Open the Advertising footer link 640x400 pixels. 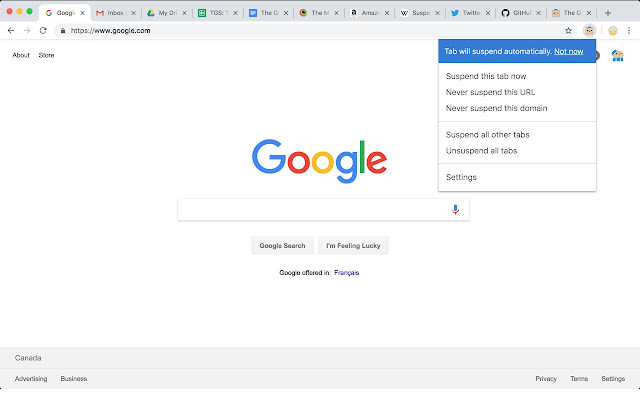tap(31, 379)
